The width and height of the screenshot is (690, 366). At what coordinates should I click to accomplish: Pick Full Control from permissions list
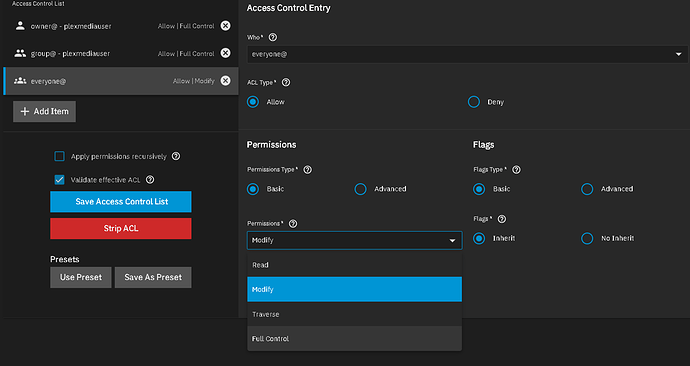354,339
